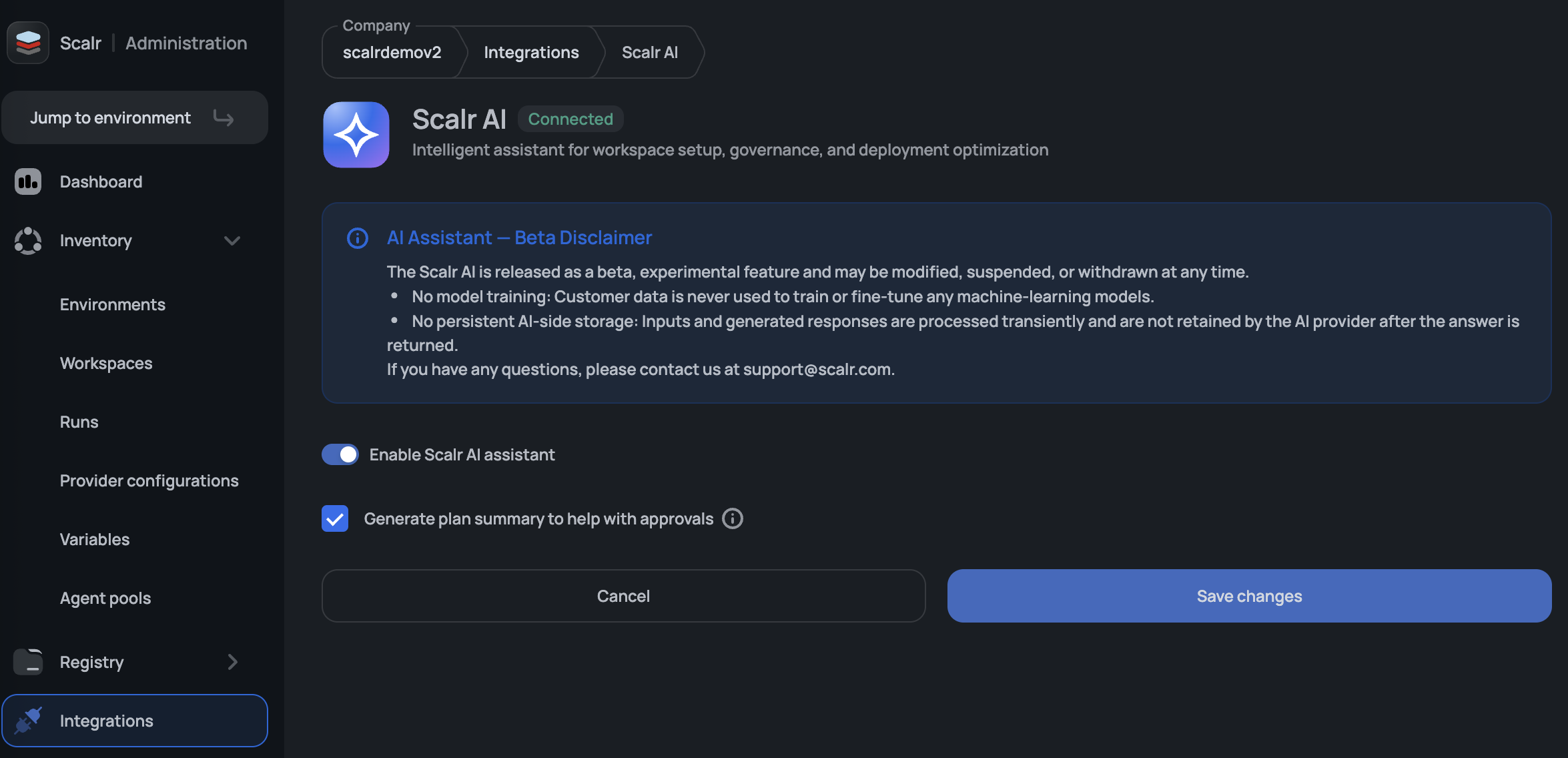Disable the Scalr AI assistant toggle
This screenshot has height=758, width=1568.
(340, 454)
